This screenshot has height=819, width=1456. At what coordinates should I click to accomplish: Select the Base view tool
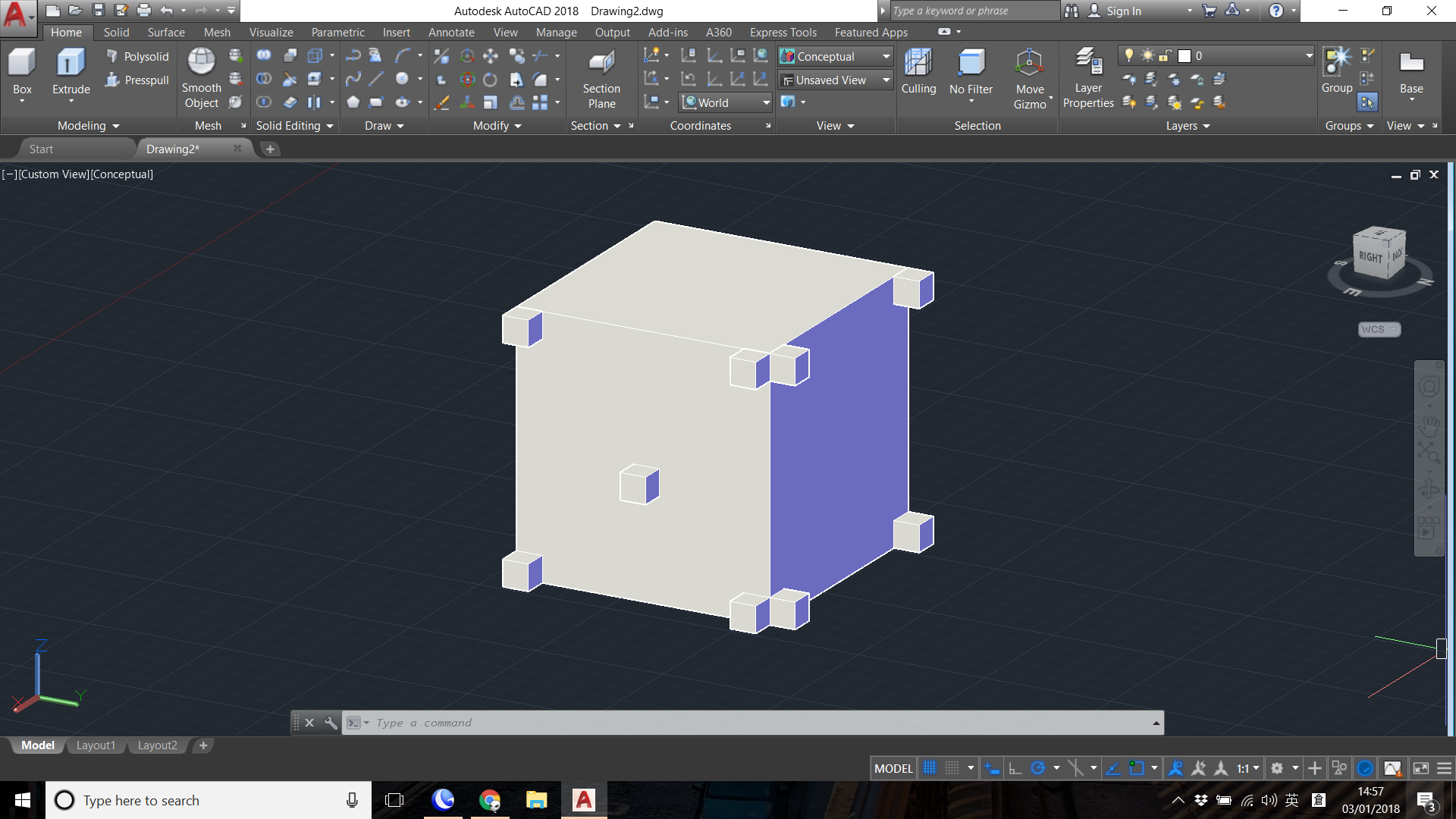(1411, 74)
